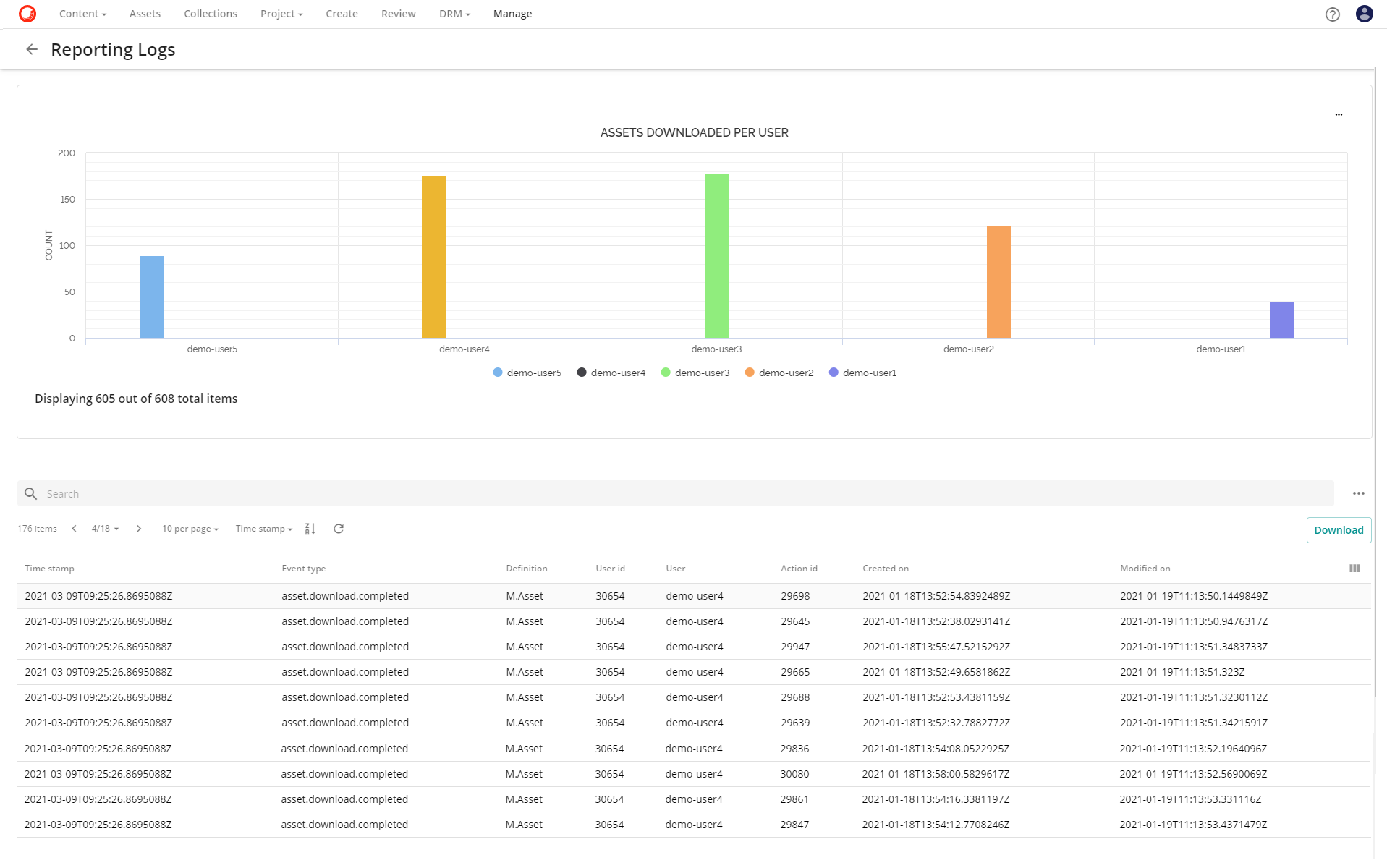Switch to the Collections section
1387x868 pixels.
tap(210, 14)
